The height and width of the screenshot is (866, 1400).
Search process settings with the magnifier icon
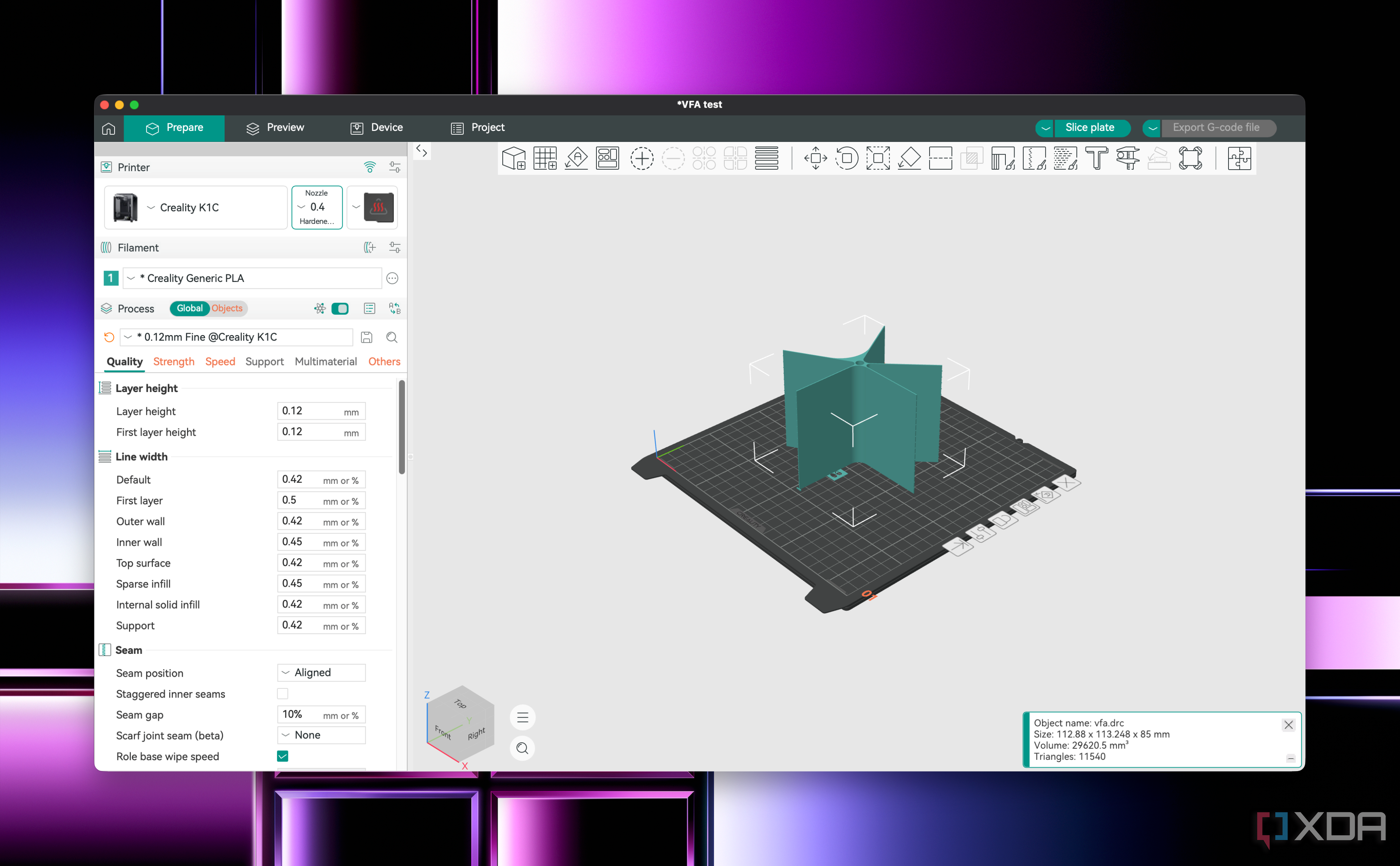pyautogui.click(x=392, y=337)
